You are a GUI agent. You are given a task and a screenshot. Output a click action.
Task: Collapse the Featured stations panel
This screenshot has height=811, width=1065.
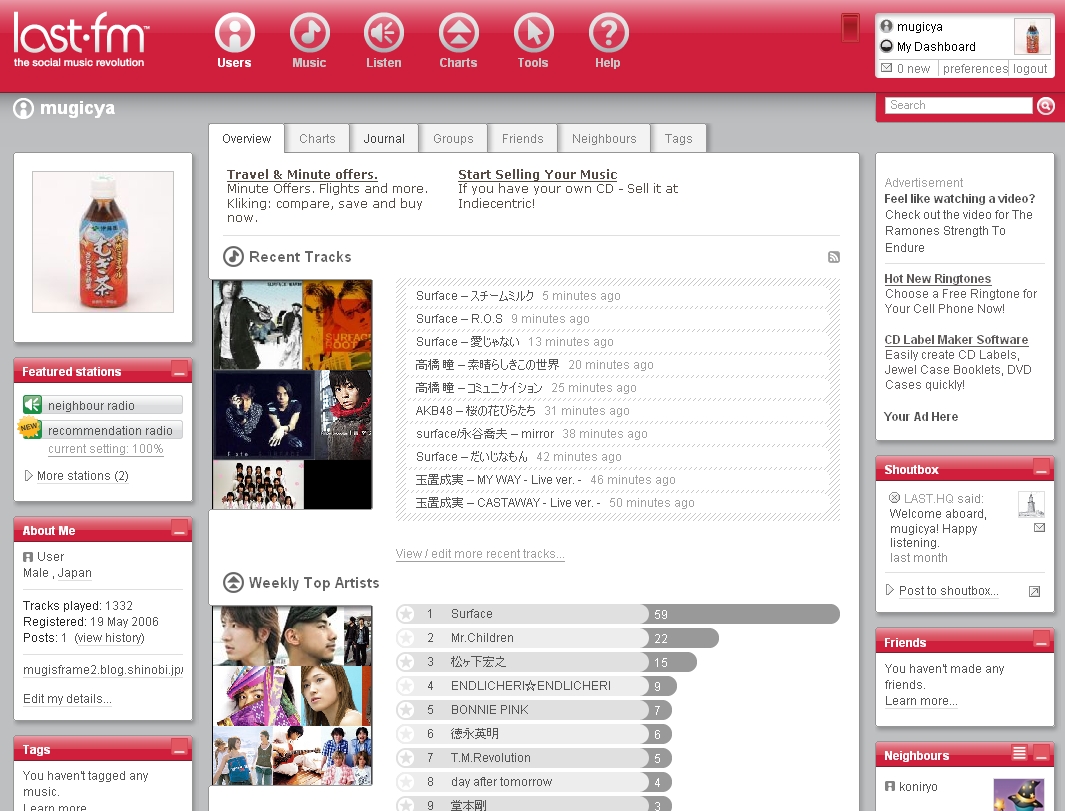pyautogui.click(x=179, y=371)
